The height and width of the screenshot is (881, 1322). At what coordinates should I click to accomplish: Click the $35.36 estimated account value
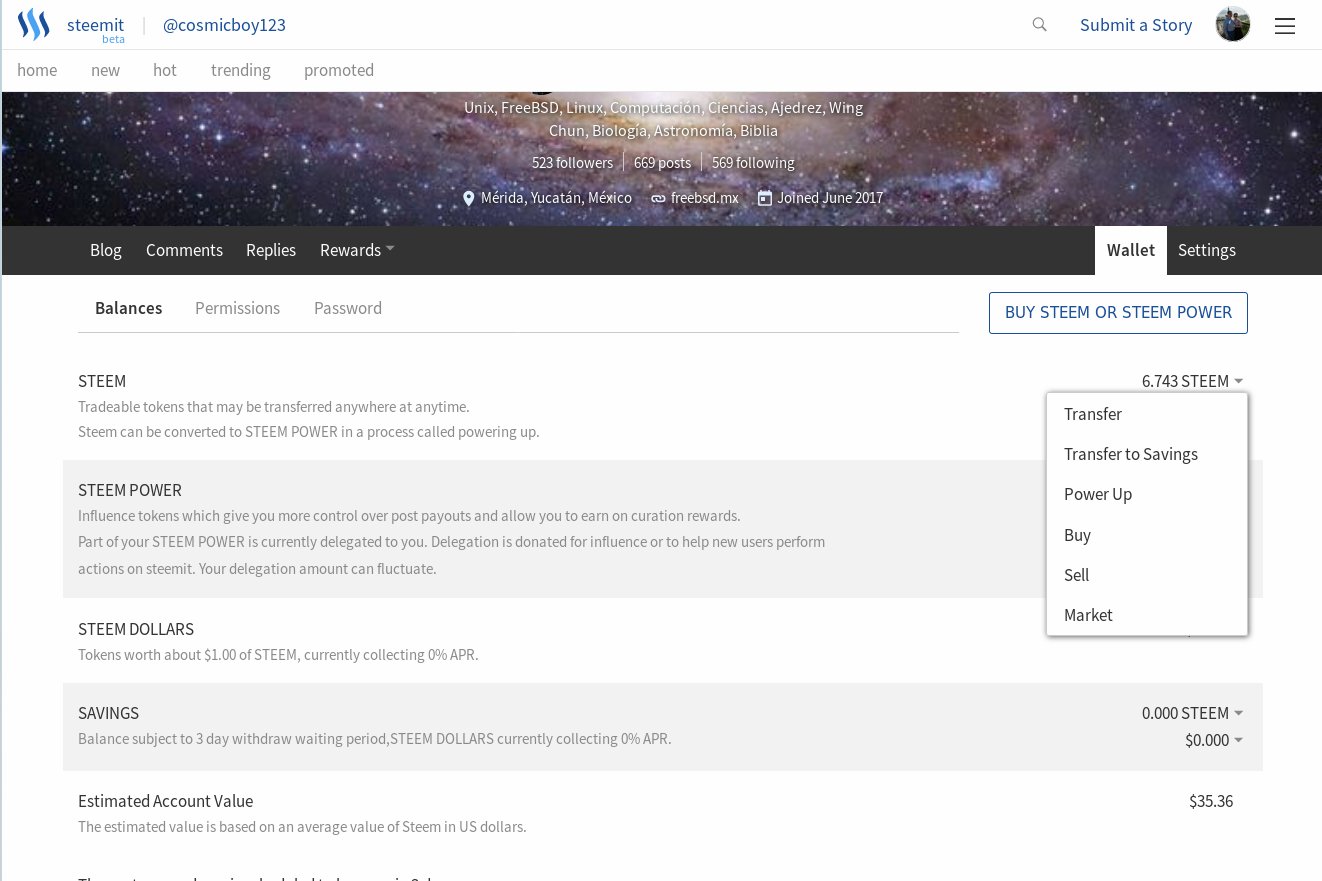(1210, 801)
